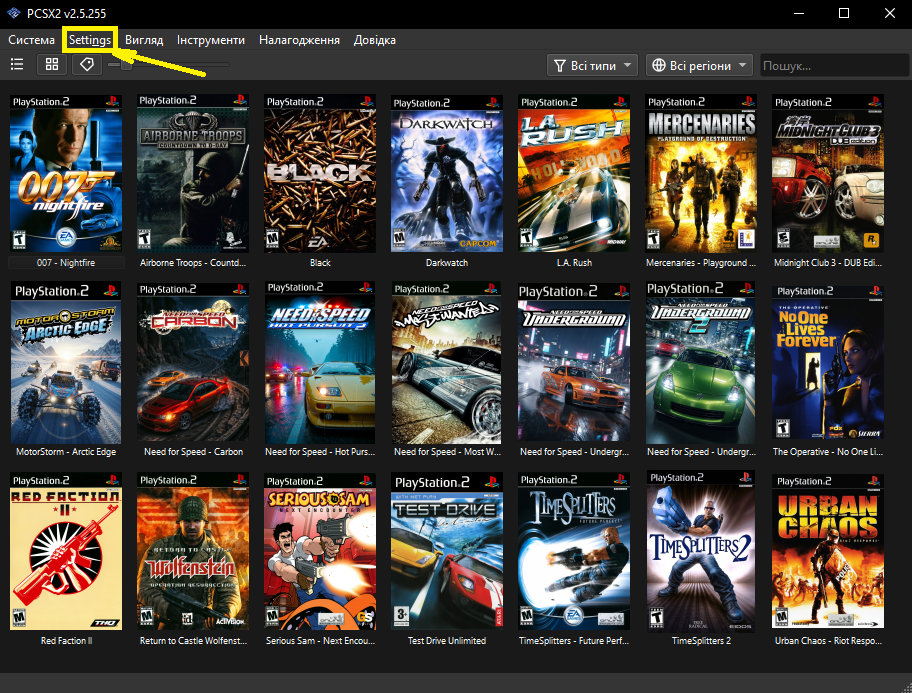Open the Settings menu
This screenshot has height=693, width=912.
point(89,40)
